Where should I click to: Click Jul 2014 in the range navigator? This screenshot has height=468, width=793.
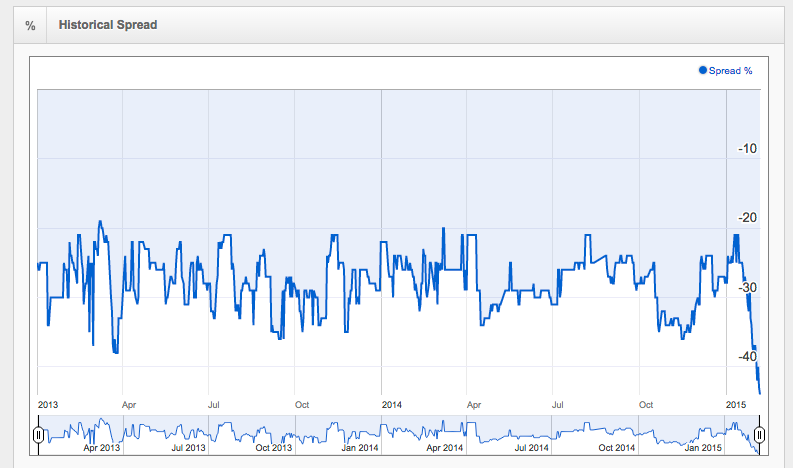532,448
